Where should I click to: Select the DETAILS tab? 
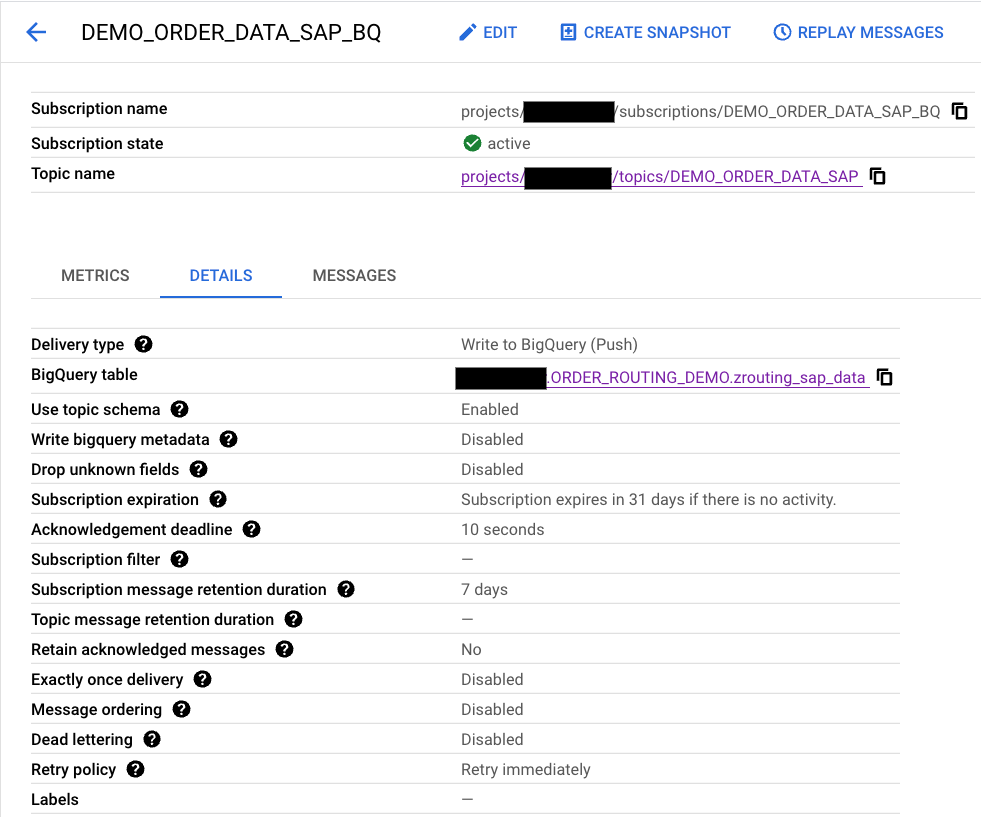click(x=221, y=275)
